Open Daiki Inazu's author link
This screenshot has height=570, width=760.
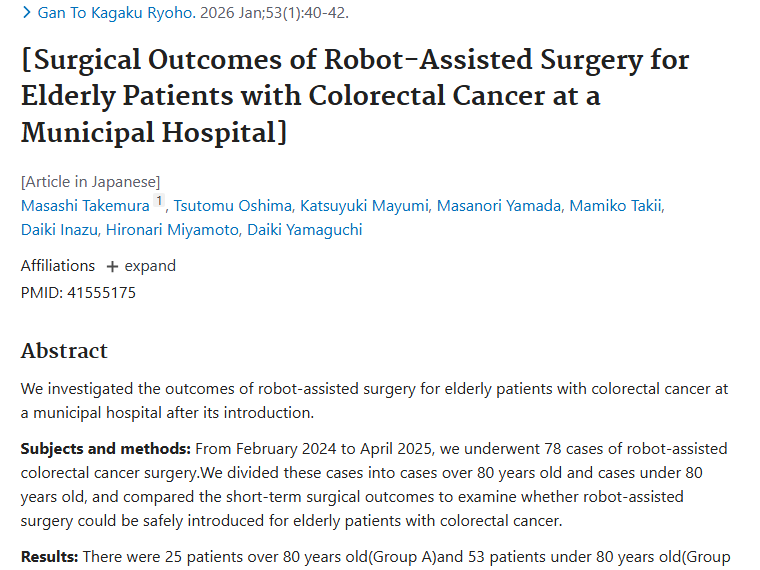click(60, 230)
